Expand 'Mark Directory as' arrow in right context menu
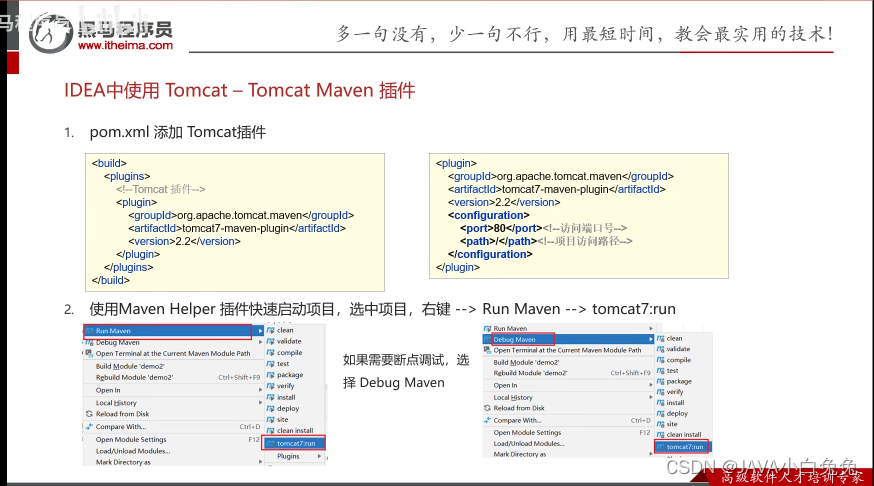The height and width of the screenshot is (486, 874). click(650, 454)
